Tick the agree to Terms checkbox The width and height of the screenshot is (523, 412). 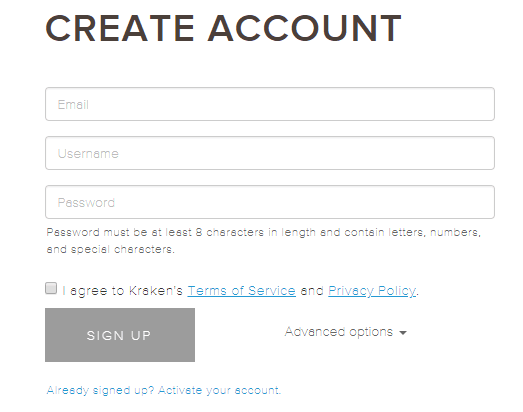pyautogui.click(x=51, y=288)
